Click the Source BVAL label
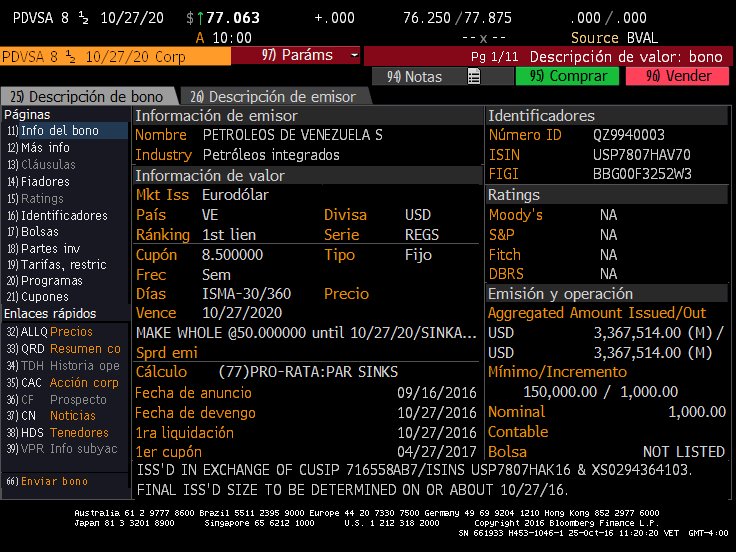The image size is (736, 552). [614, 38]
